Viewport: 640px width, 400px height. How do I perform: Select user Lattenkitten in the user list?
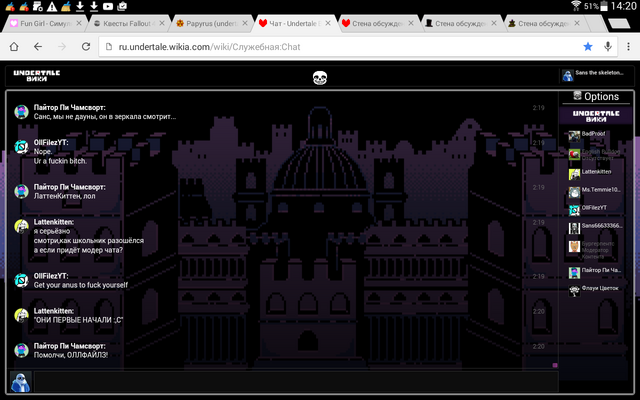[596, 174]
